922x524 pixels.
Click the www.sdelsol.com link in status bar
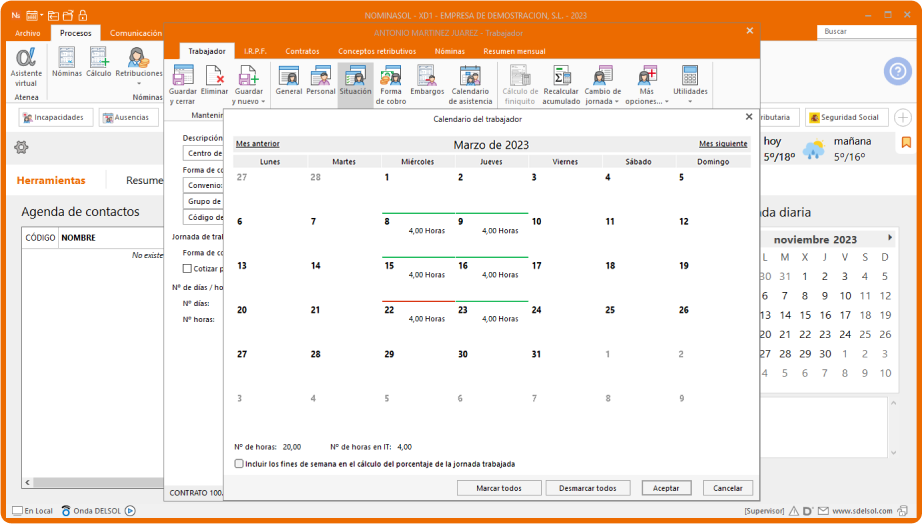pyautogui.click(x=862, y=510)
